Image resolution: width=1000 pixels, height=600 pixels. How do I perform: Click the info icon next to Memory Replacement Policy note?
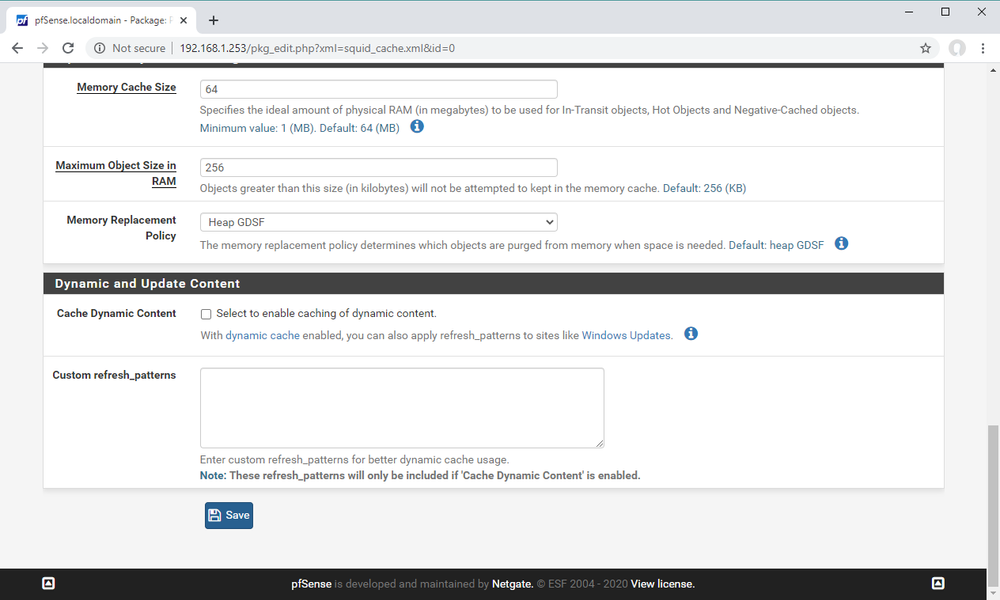coord(841,243)
